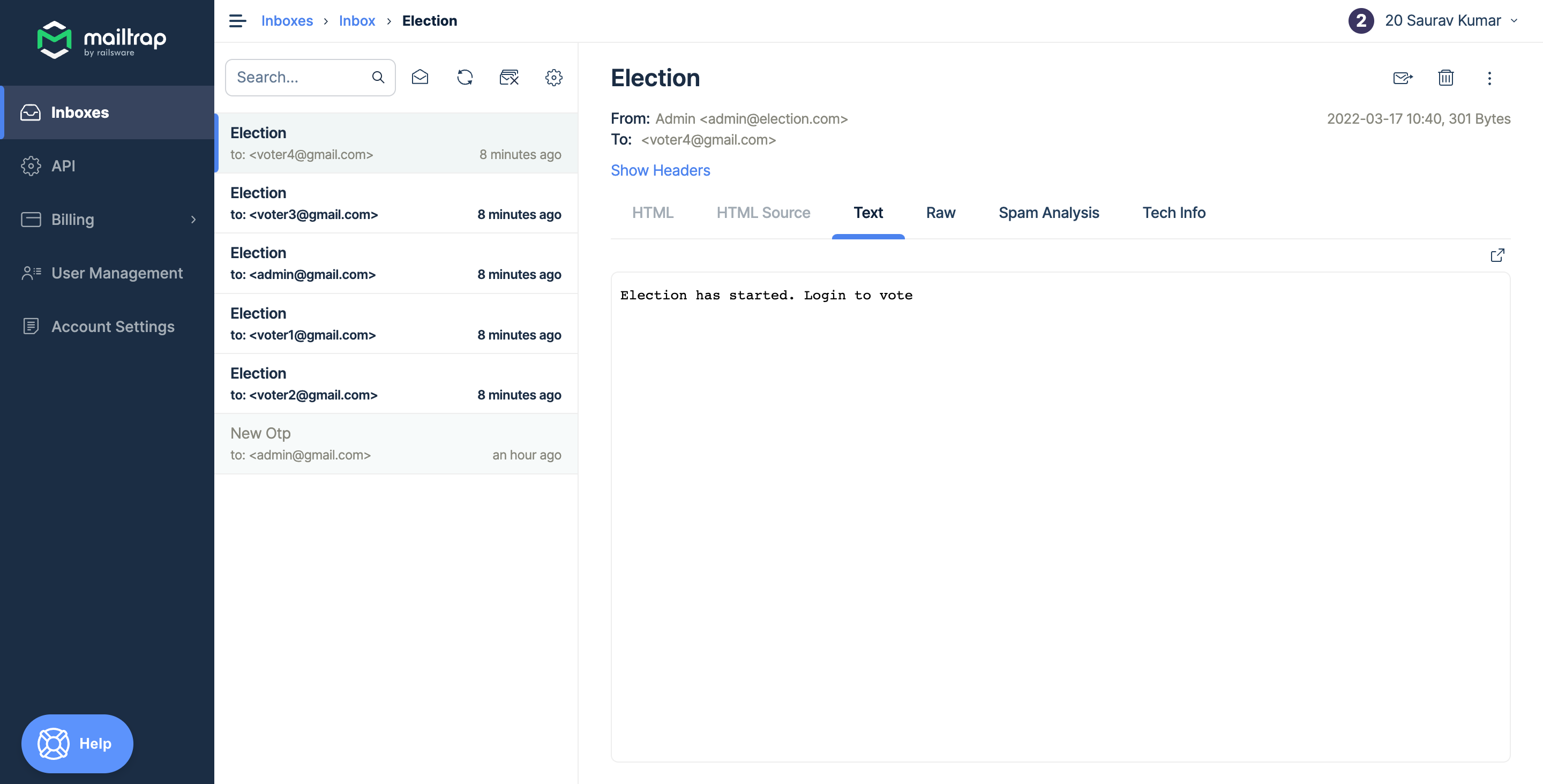Expand Show Headers link
This screenshot has width=1543, height=784.
click(x=660, y=170)
